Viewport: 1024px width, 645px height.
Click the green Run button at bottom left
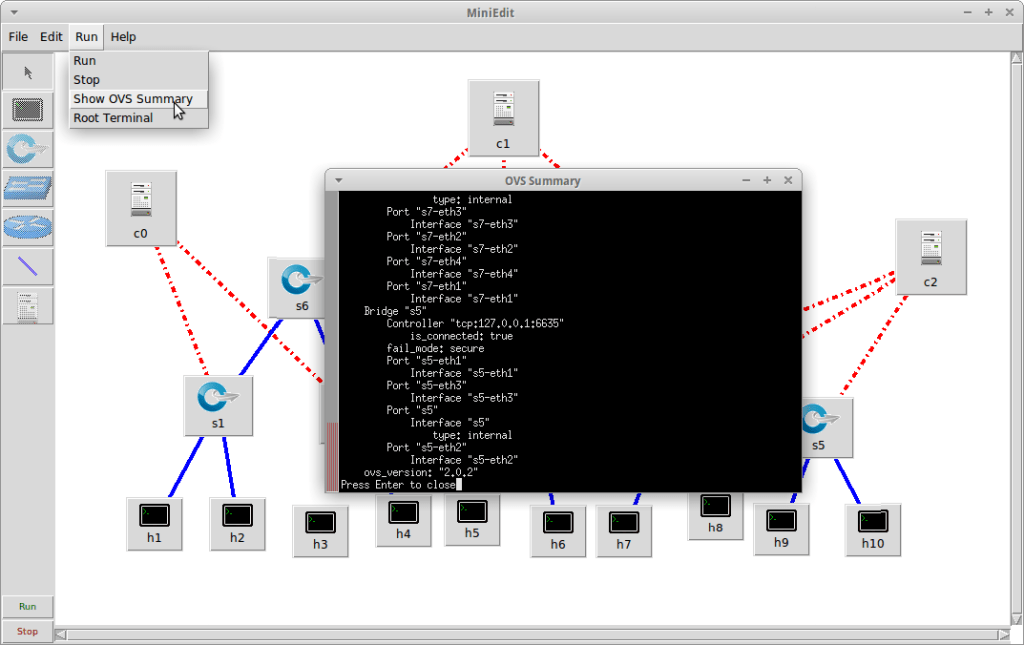click(27, 606)
